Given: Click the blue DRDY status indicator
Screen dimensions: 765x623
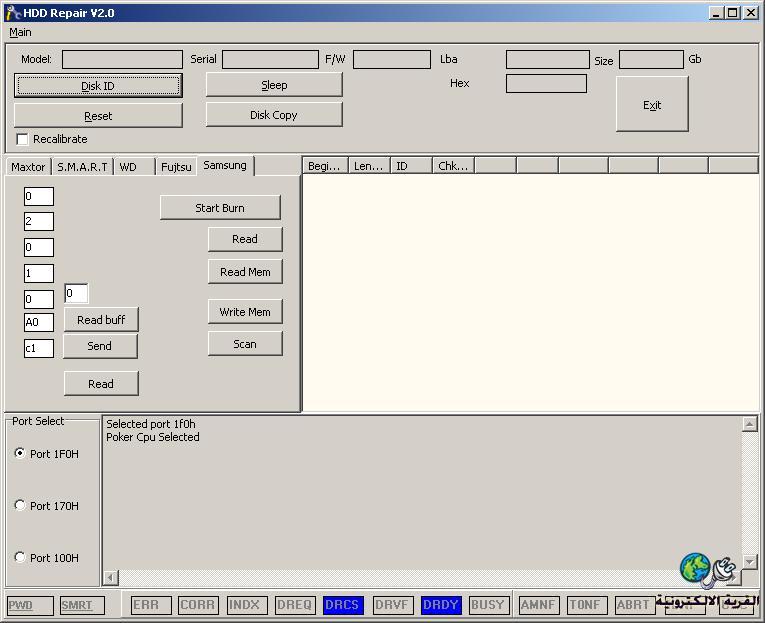Looking at the screenshot, I should pyautogui.click(x=441, y=605).
